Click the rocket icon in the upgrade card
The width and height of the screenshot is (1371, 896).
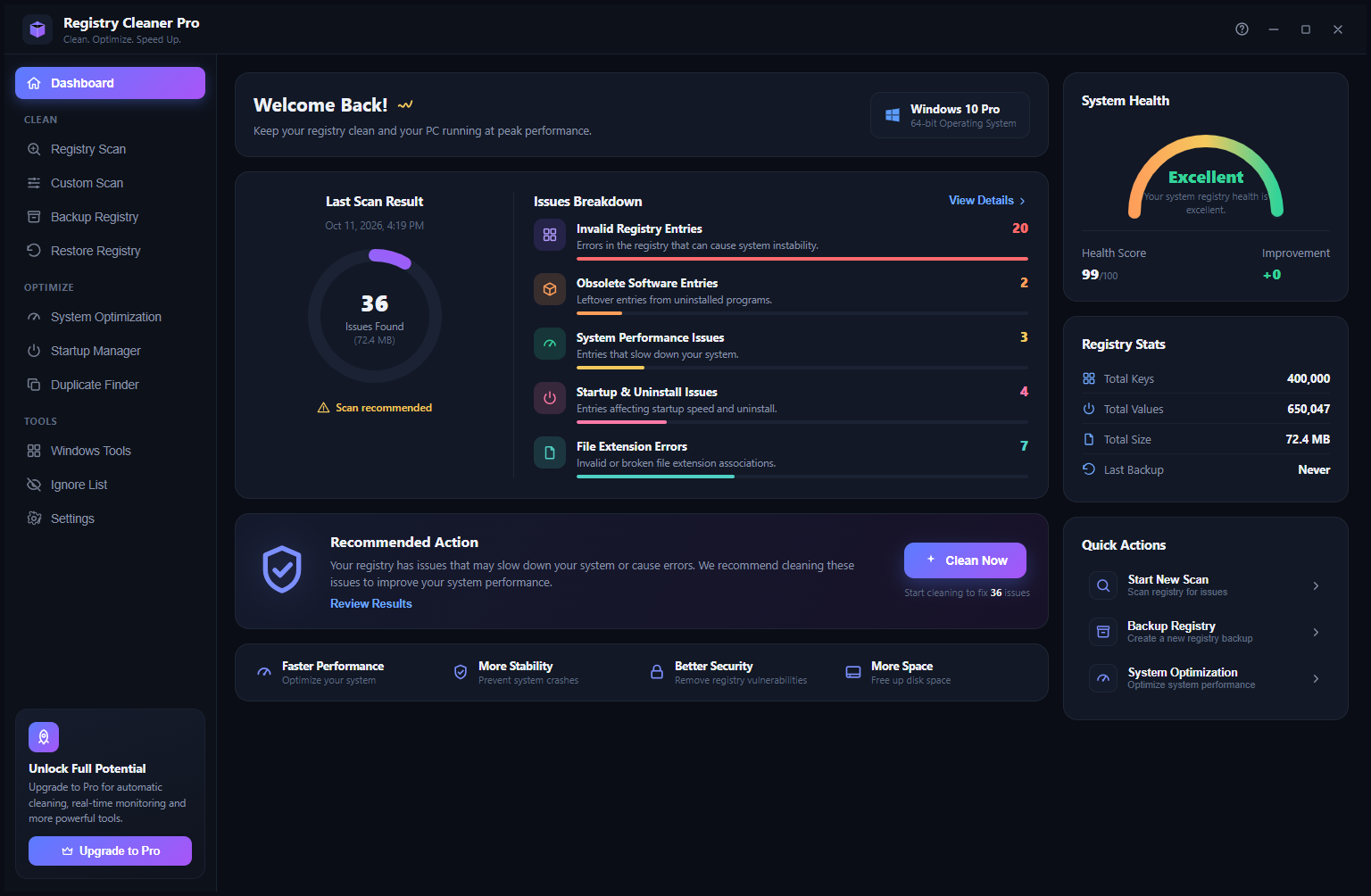click(44, 737)
